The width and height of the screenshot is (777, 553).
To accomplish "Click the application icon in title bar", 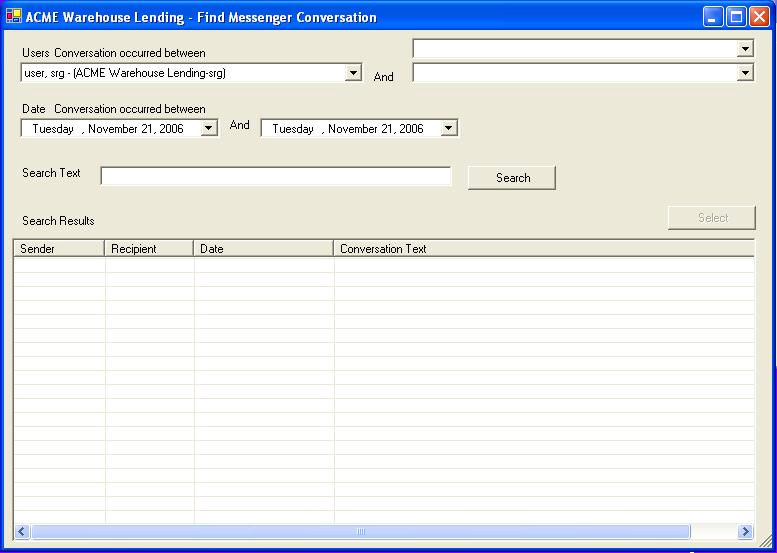I will click(x=14, y=16).
